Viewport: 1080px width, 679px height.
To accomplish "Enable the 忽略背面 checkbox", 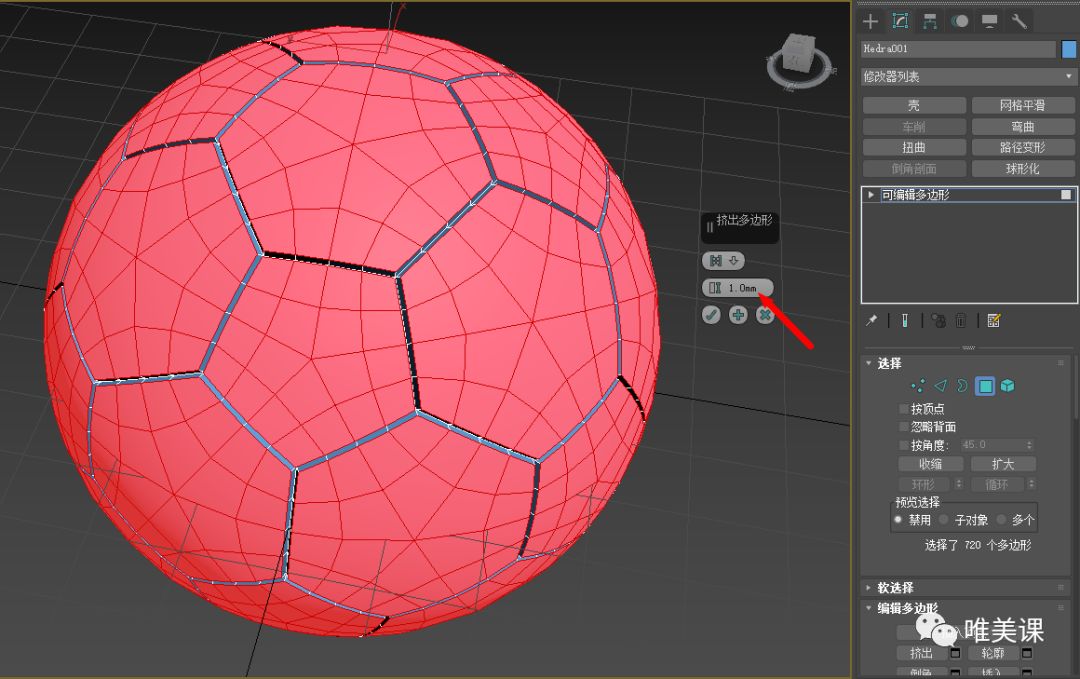I will pyautogui.click(x=904, y=426).
